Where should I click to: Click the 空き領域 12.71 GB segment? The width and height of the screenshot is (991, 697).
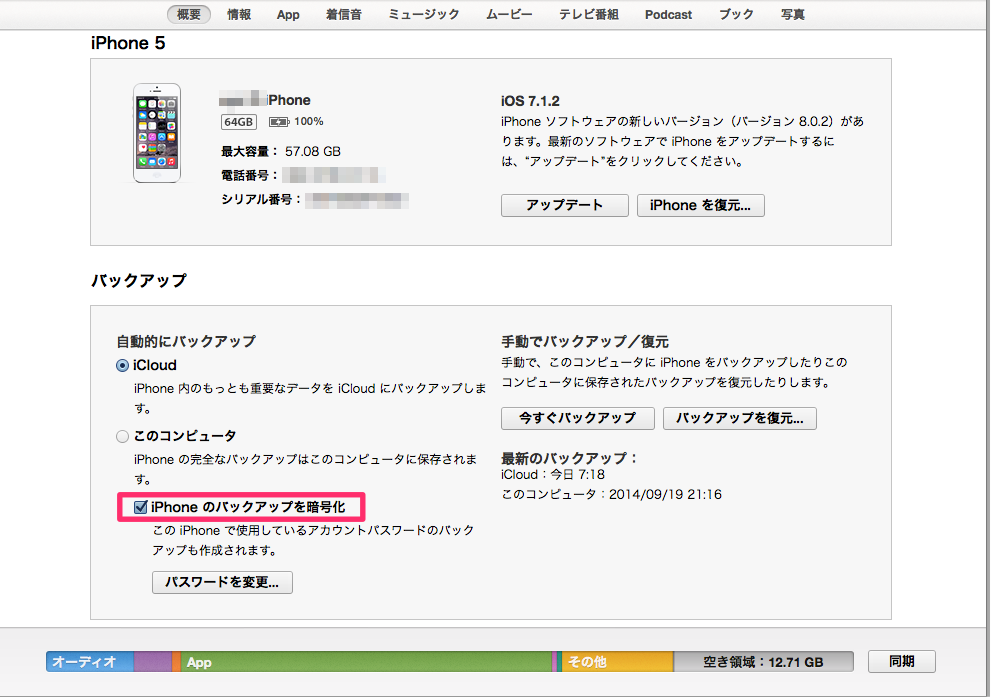763,662
